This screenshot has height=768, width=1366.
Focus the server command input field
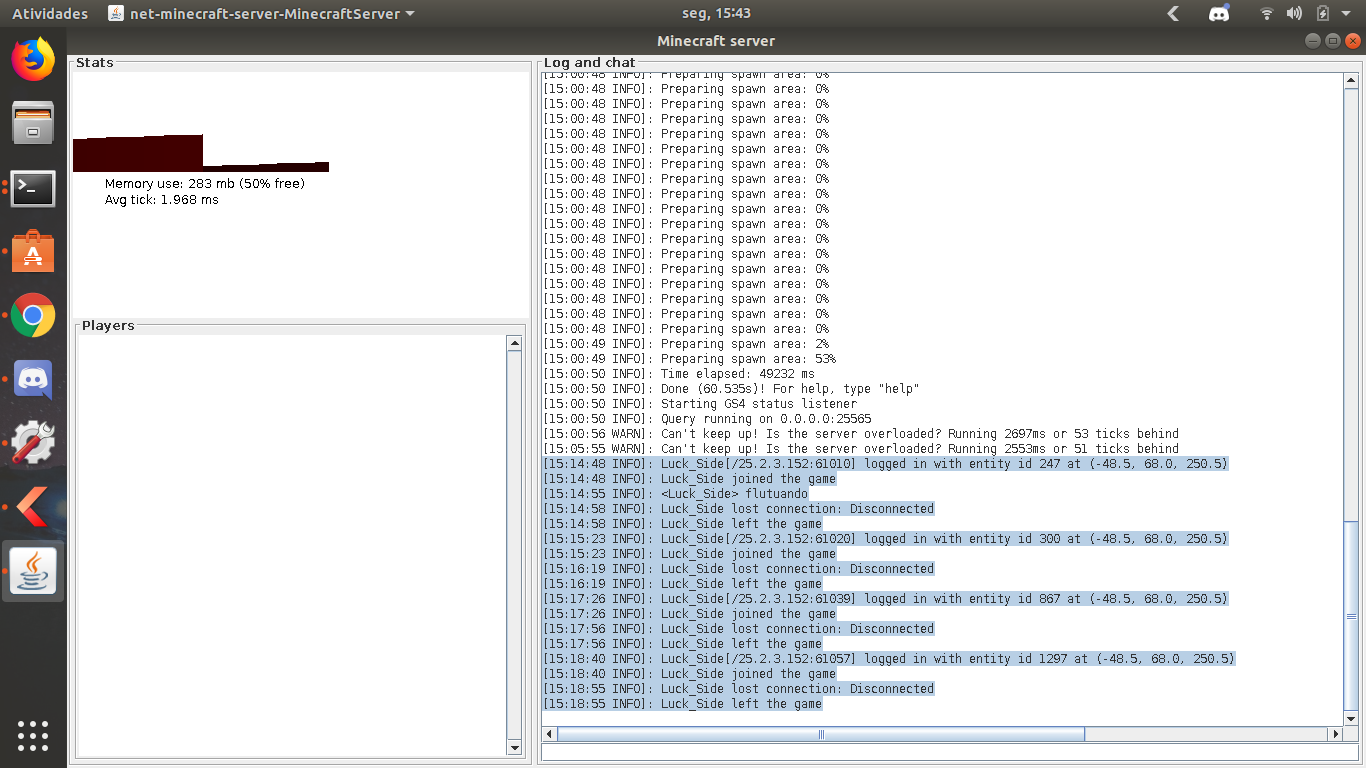tap(951, 752)
